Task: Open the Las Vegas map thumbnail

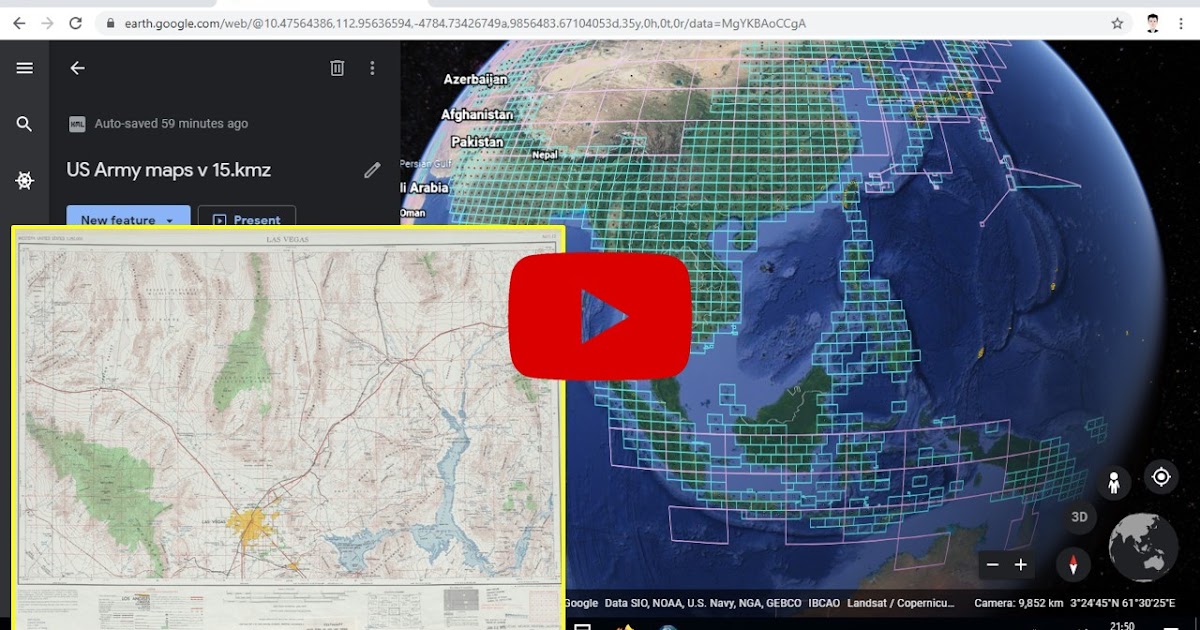Action: 289,427
